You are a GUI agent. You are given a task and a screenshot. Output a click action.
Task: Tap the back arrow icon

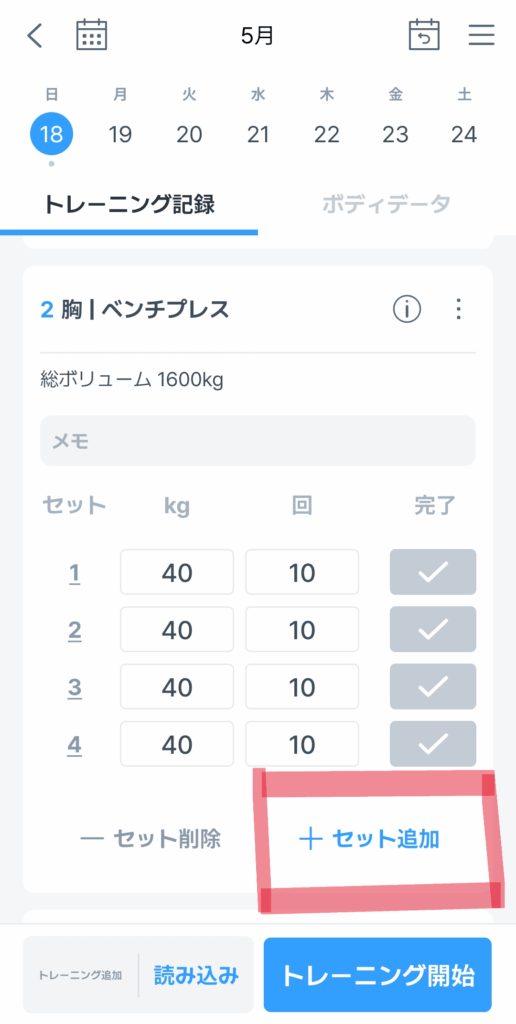pos(35,36)
